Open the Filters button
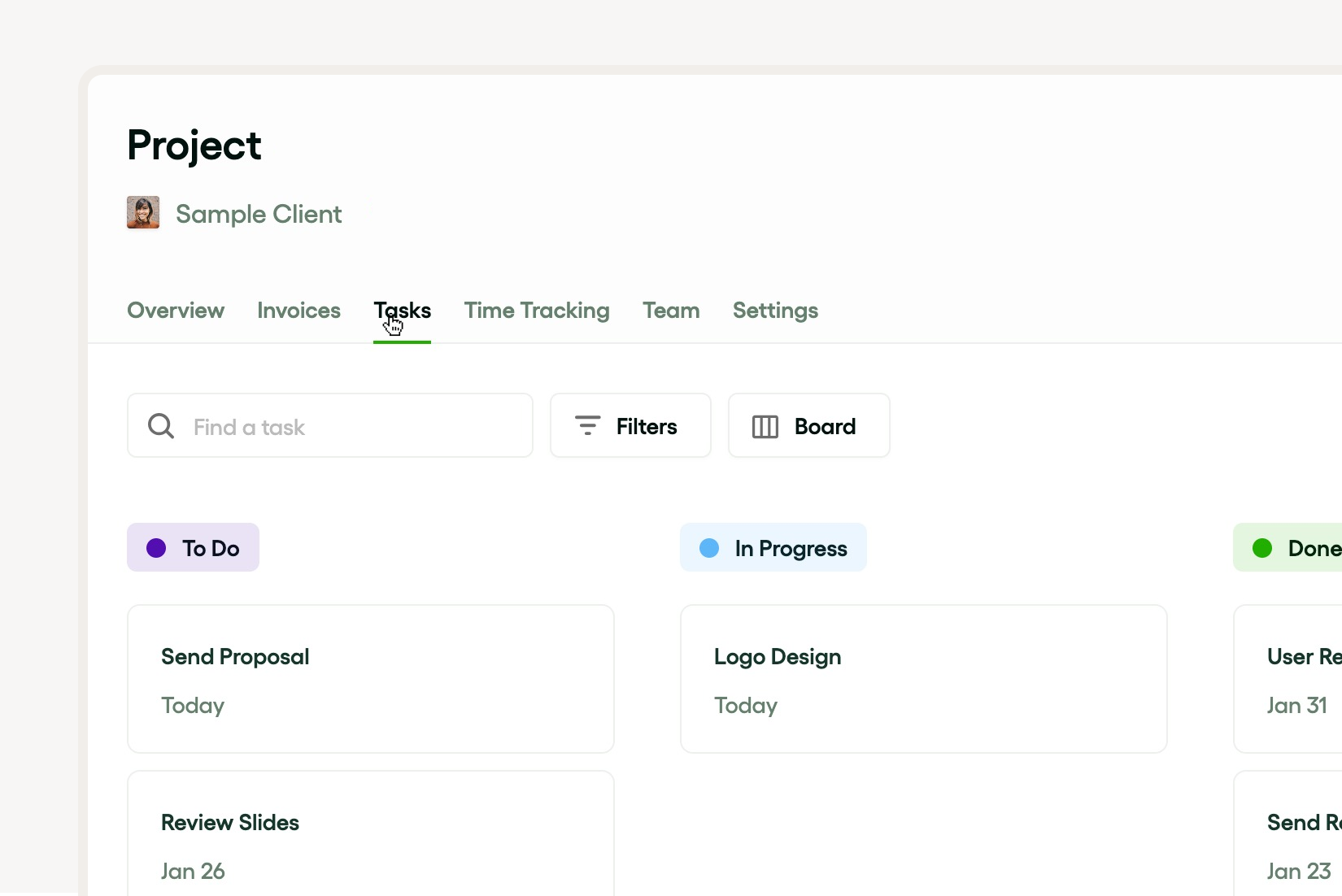This screenshot has height=896, width=1342. coord(630,426)
